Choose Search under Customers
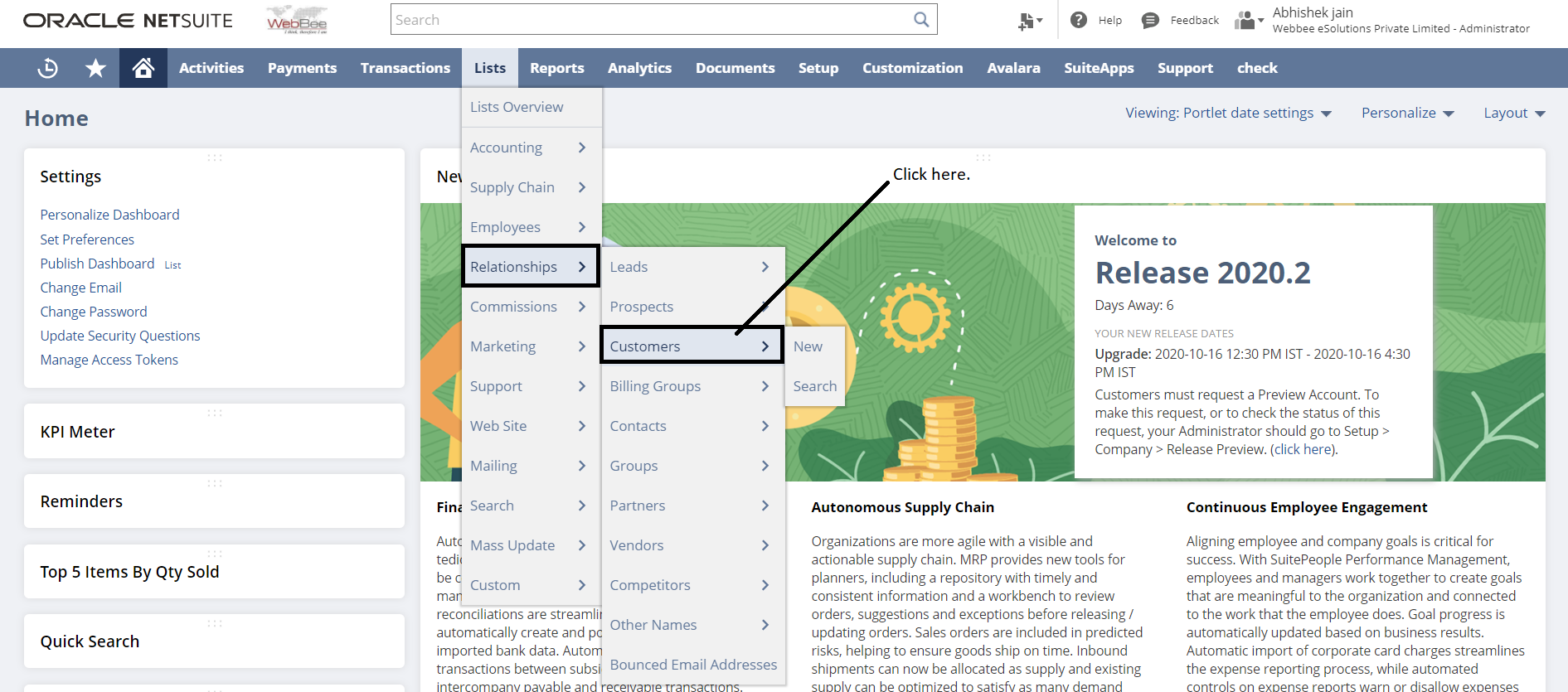 tap(814, 386)
